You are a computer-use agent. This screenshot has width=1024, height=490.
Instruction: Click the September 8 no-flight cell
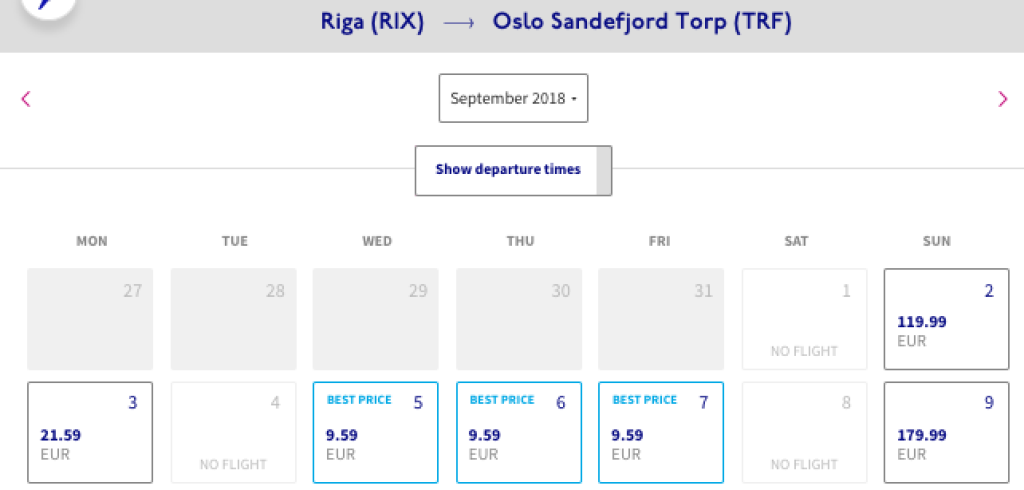tap(803, 432)
